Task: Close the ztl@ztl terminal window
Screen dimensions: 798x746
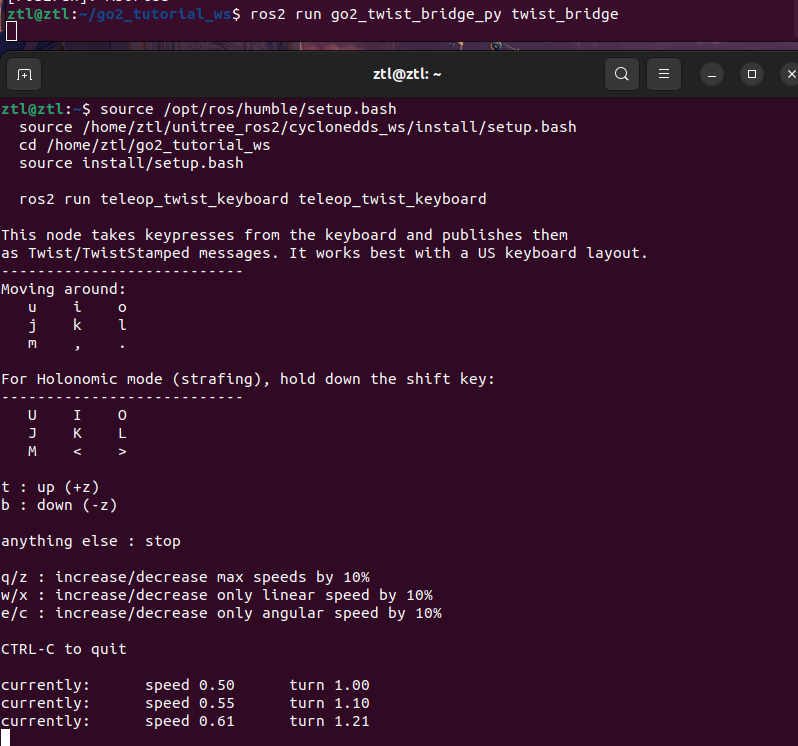Action: point(790,75)
